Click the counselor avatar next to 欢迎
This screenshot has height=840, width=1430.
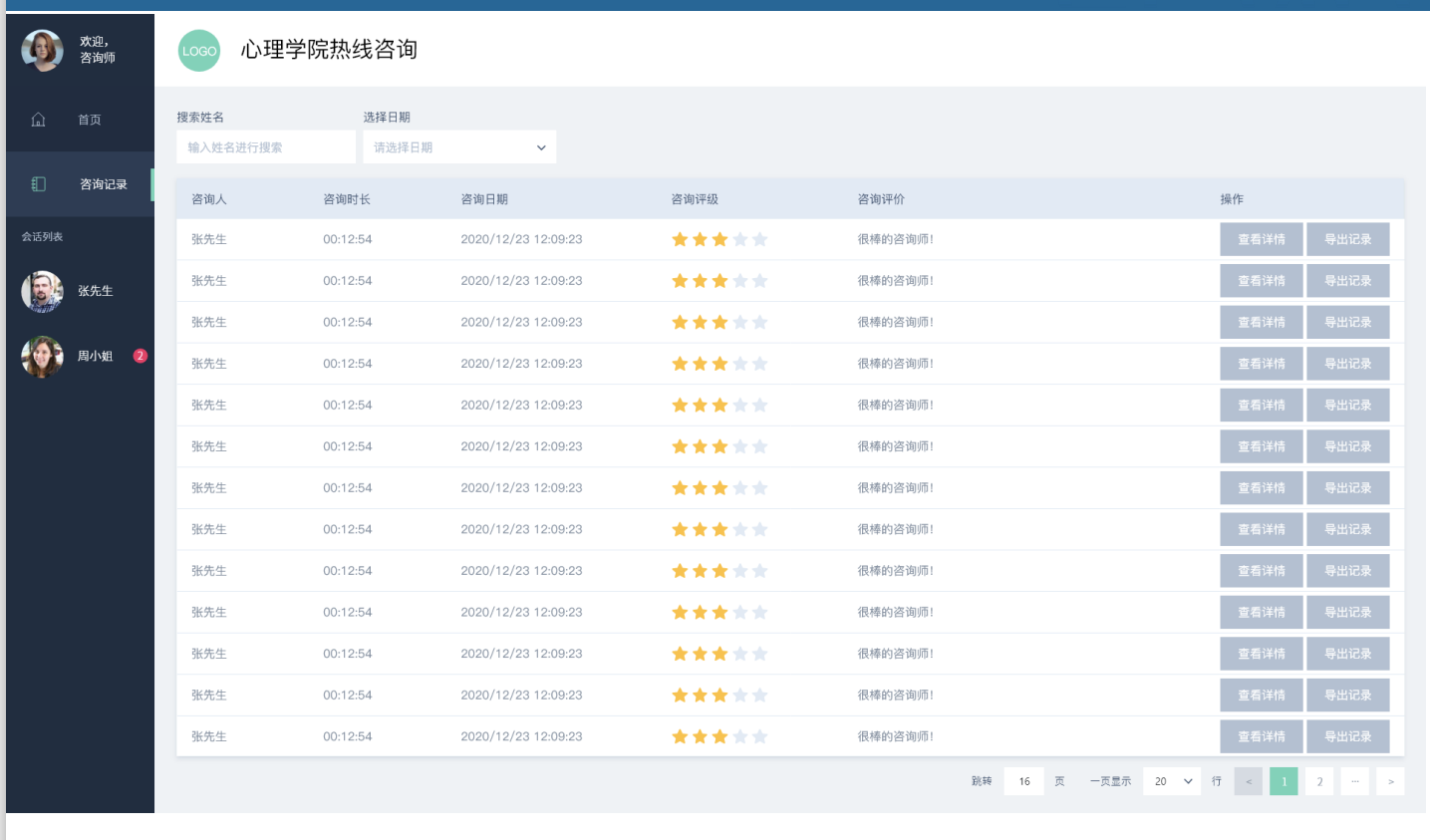coord(43,50)
